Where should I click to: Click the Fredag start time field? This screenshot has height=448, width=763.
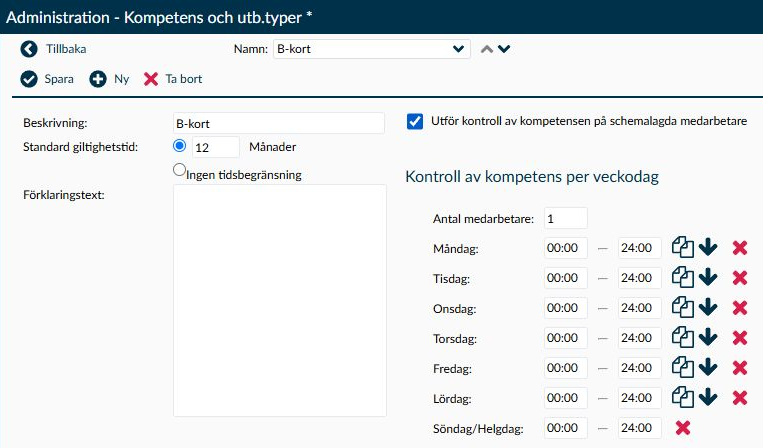[565, 368]
